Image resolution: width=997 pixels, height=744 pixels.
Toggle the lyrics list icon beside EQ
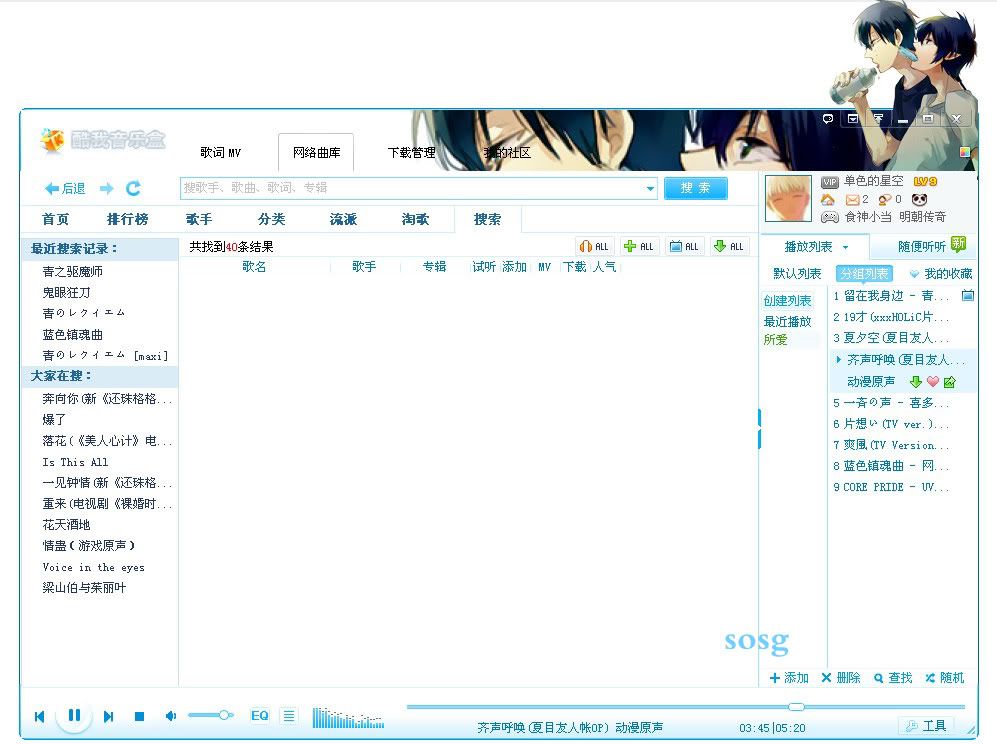289,716
